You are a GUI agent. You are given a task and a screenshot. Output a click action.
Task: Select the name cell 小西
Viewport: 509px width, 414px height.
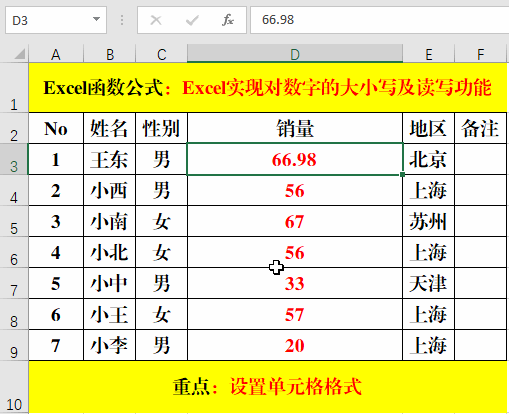tap(110, 190)
